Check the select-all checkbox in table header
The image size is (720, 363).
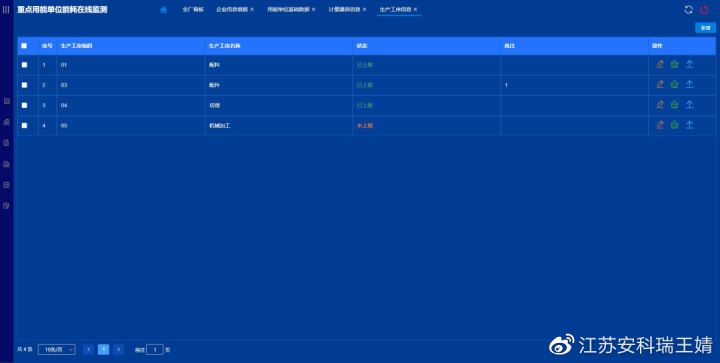pos(24,46)
